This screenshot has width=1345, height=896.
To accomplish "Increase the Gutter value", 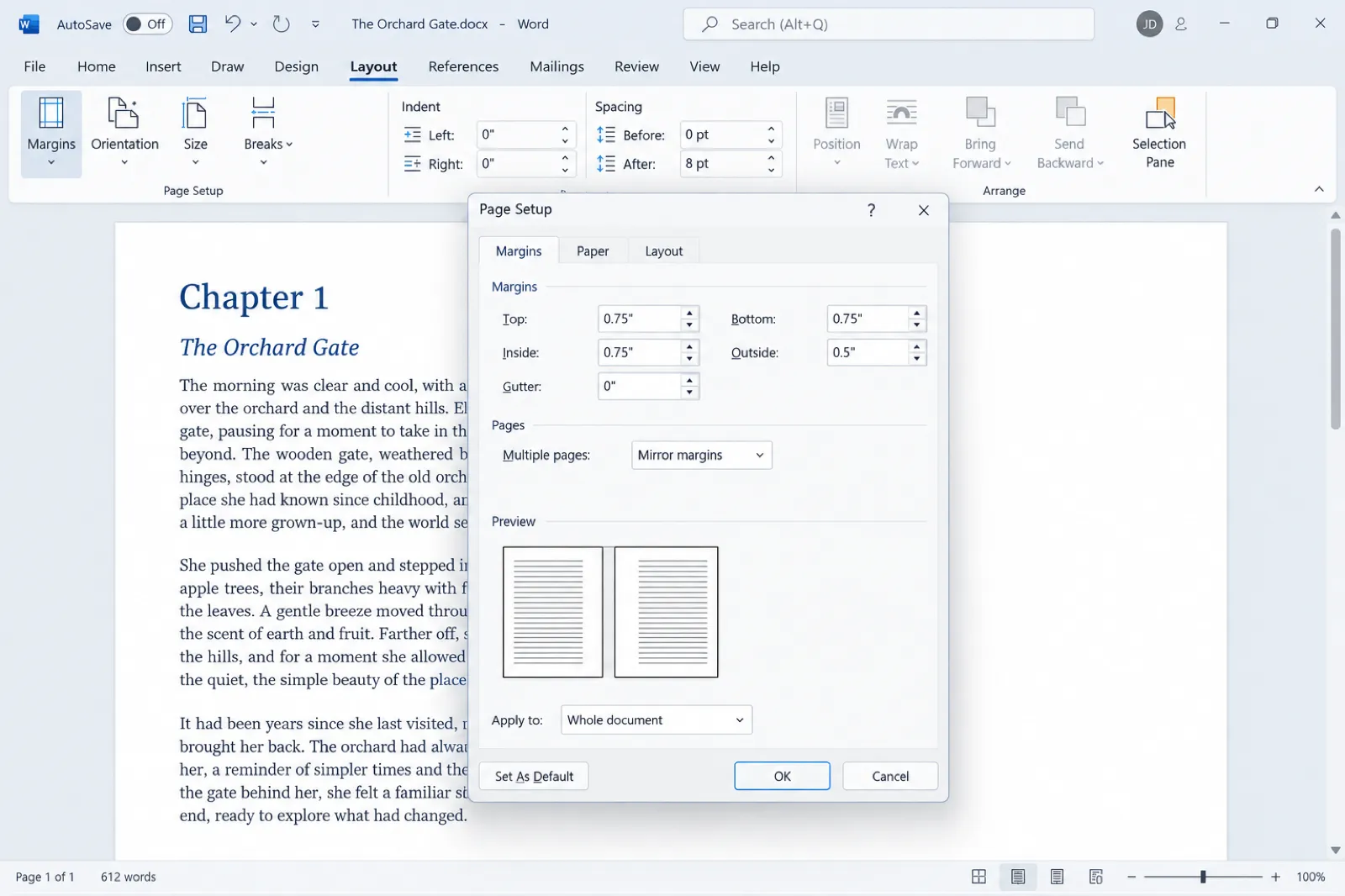I will tap(689, 381).
